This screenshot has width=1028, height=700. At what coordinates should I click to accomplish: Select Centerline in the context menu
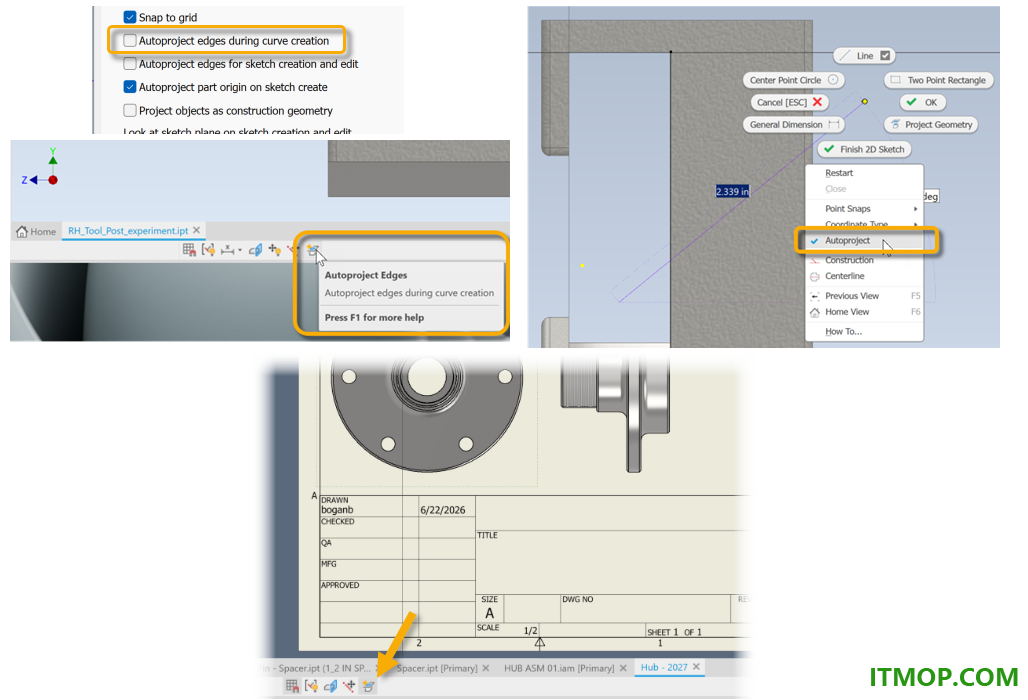[x=864, y=276]
